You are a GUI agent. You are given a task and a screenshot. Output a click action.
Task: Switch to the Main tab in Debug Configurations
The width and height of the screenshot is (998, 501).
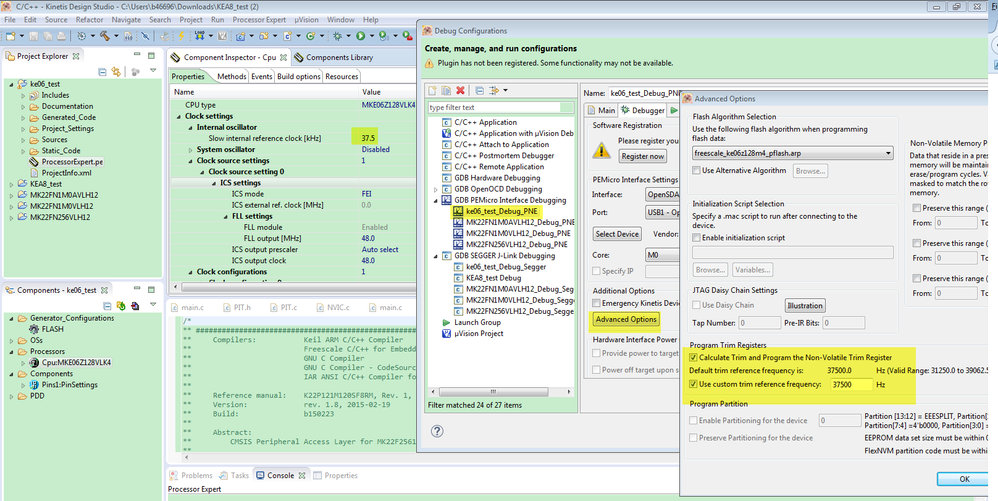(x=601, y=110)
